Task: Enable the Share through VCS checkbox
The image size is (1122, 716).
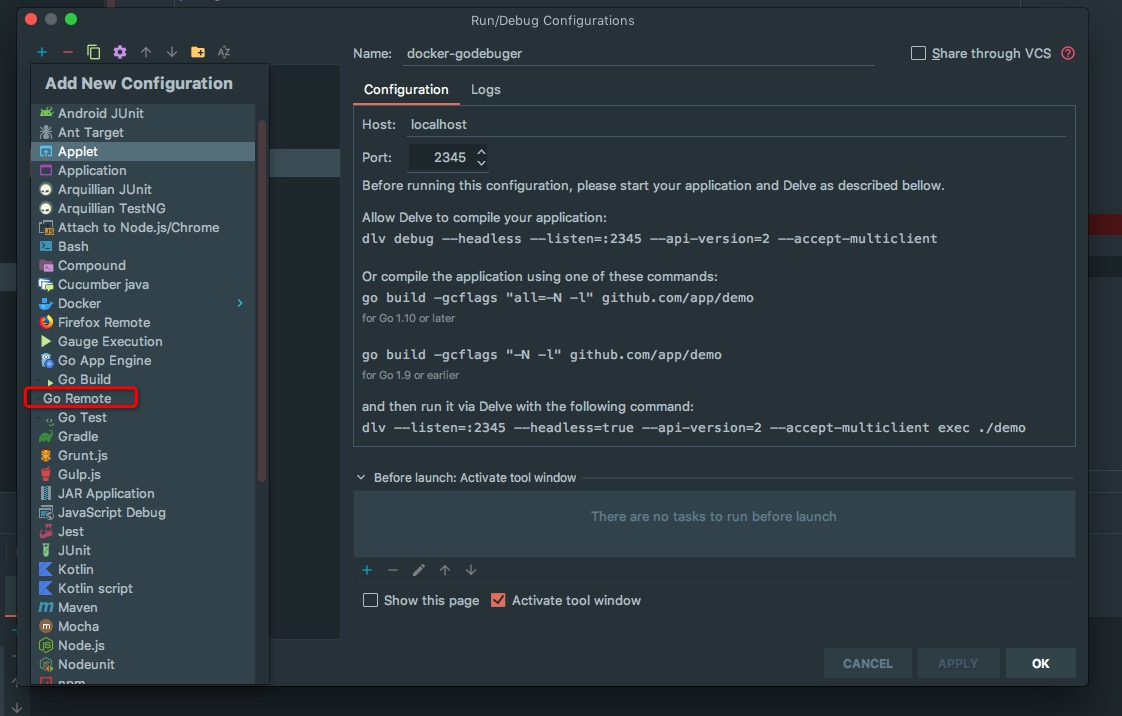Action: point(917,53)
